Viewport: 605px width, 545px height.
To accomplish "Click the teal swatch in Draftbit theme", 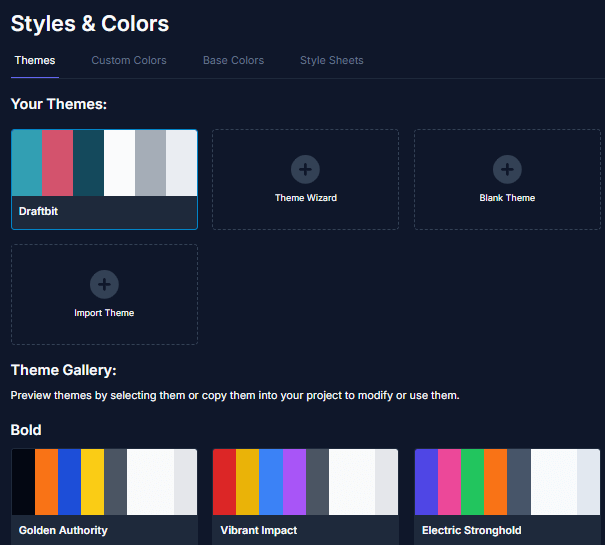I will [x=27, y=163].
